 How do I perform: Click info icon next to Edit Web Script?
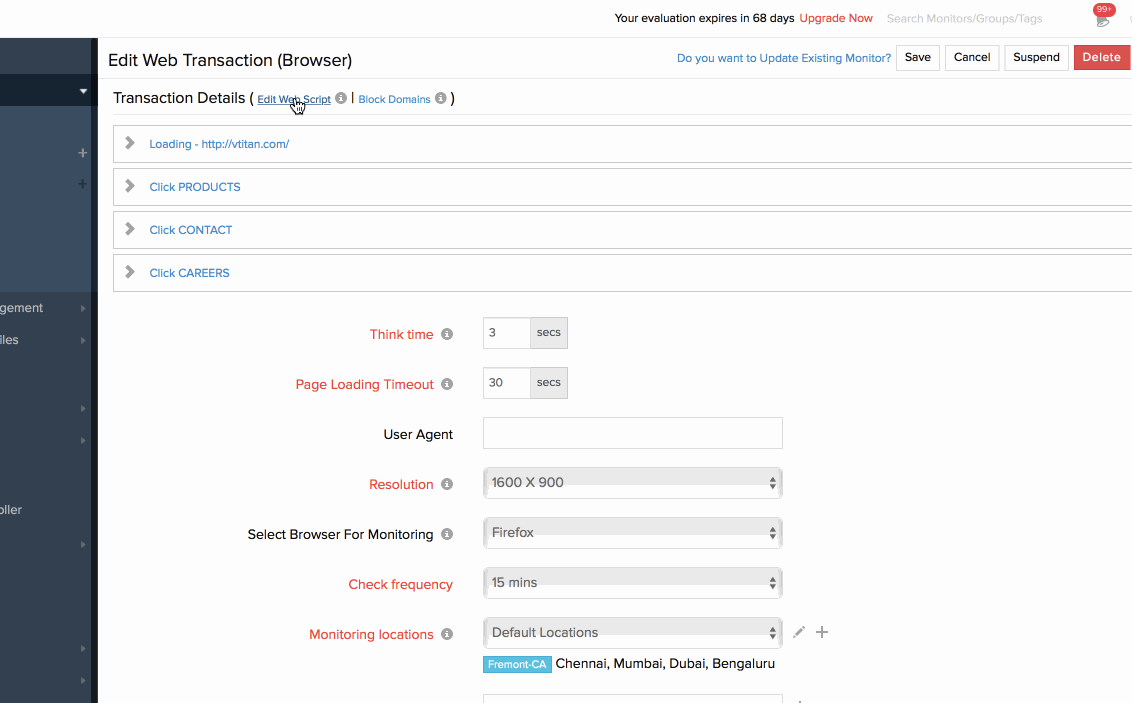[x=341, y=99]
